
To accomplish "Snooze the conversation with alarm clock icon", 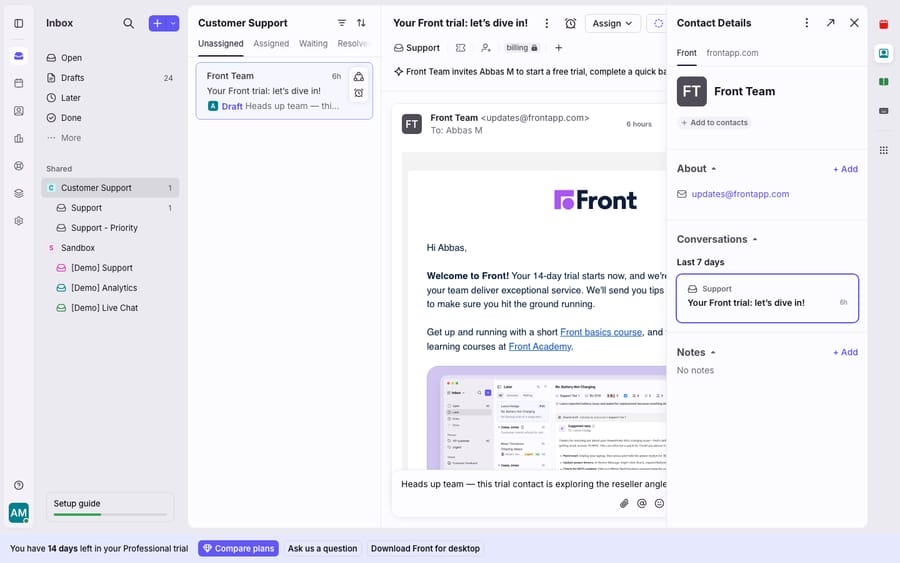I will (570, 23).
